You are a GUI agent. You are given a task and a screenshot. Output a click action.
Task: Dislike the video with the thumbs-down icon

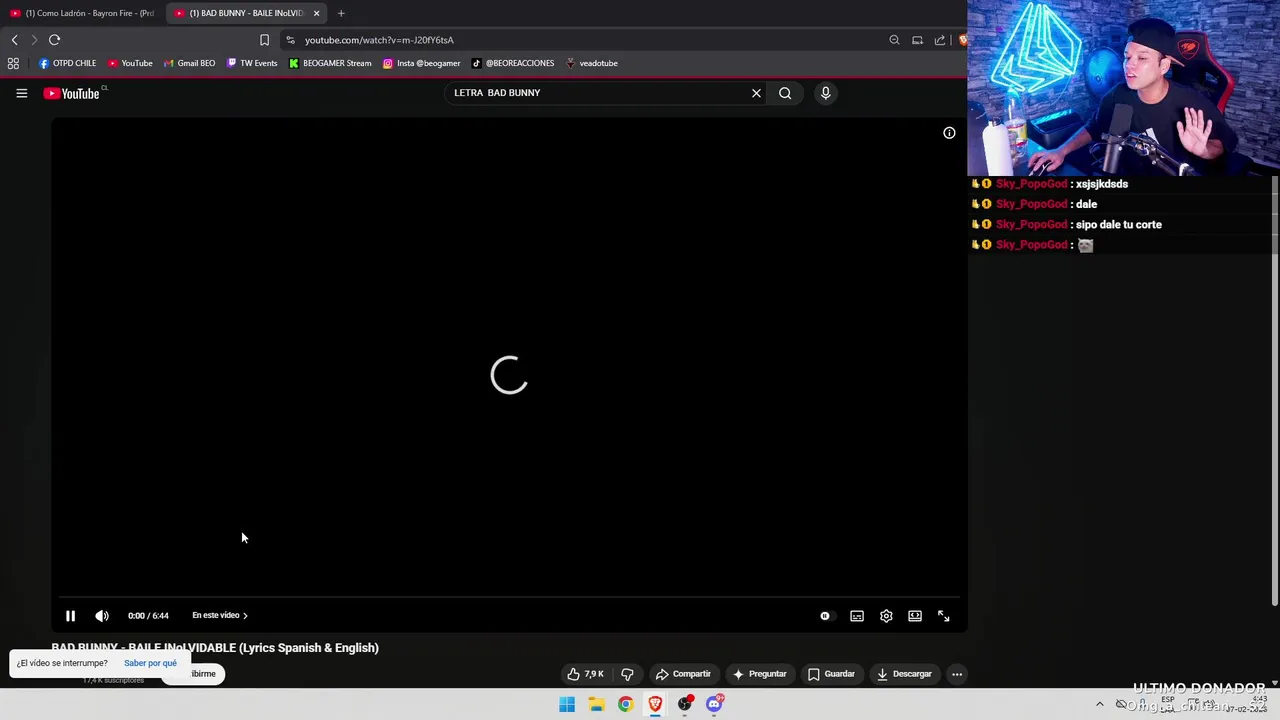(627, 674)
